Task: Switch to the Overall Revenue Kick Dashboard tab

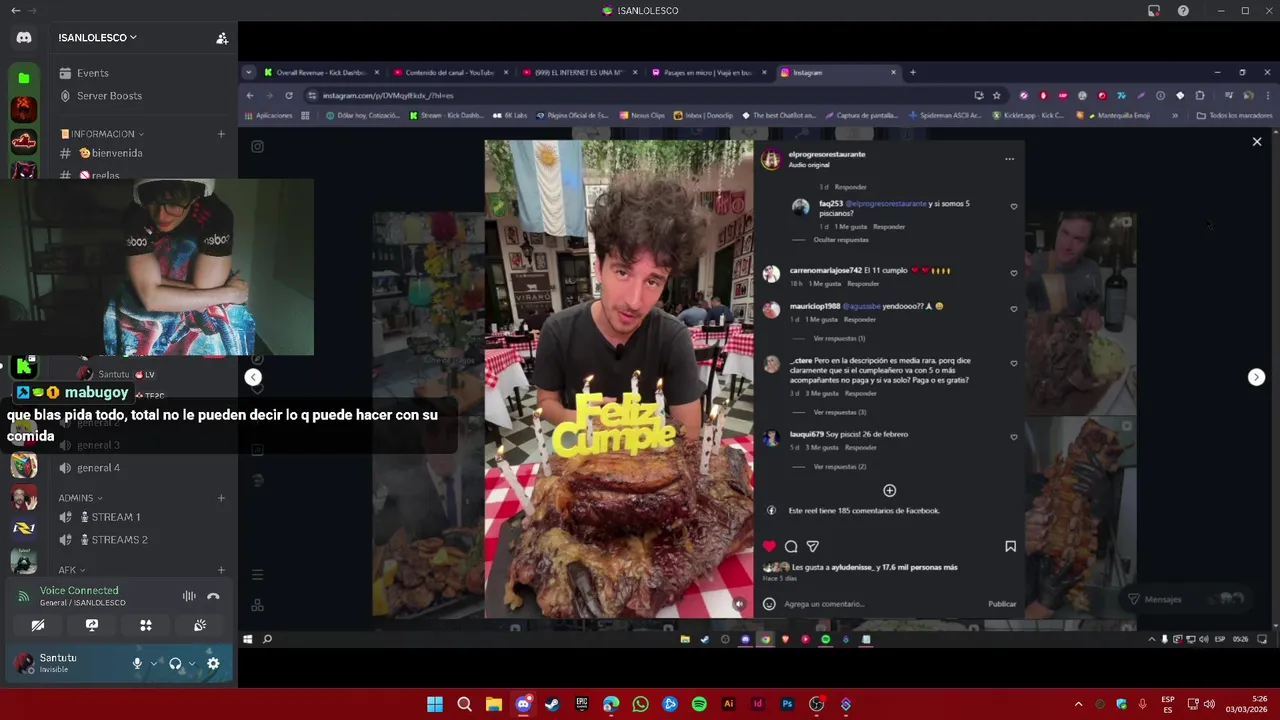Action: (x=321, y=72)
